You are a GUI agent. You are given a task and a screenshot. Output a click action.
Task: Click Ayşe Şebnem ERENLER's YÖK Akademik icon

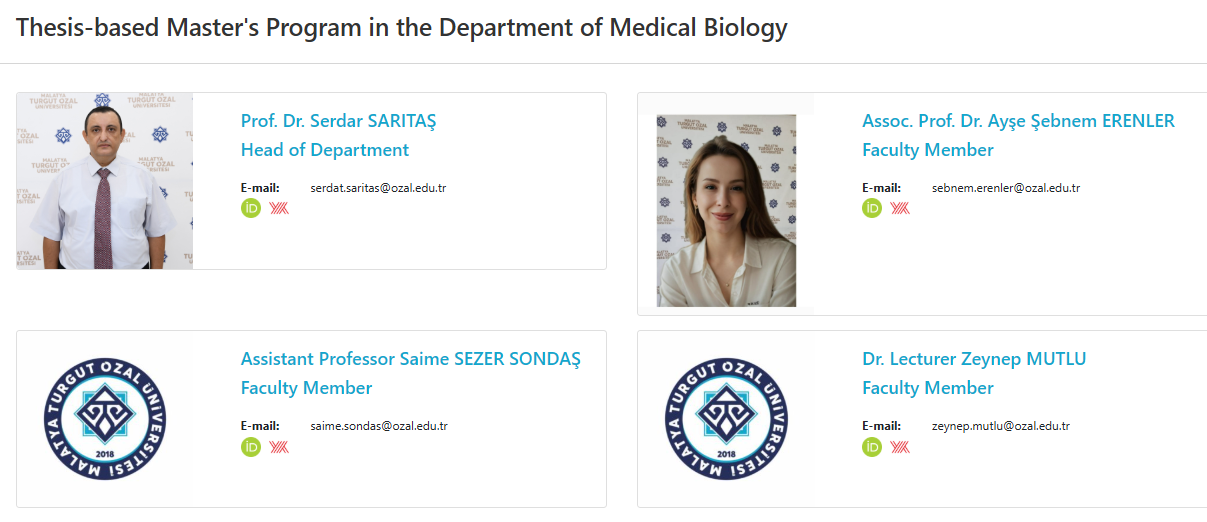pyautogui.click(x=900, y=208)
